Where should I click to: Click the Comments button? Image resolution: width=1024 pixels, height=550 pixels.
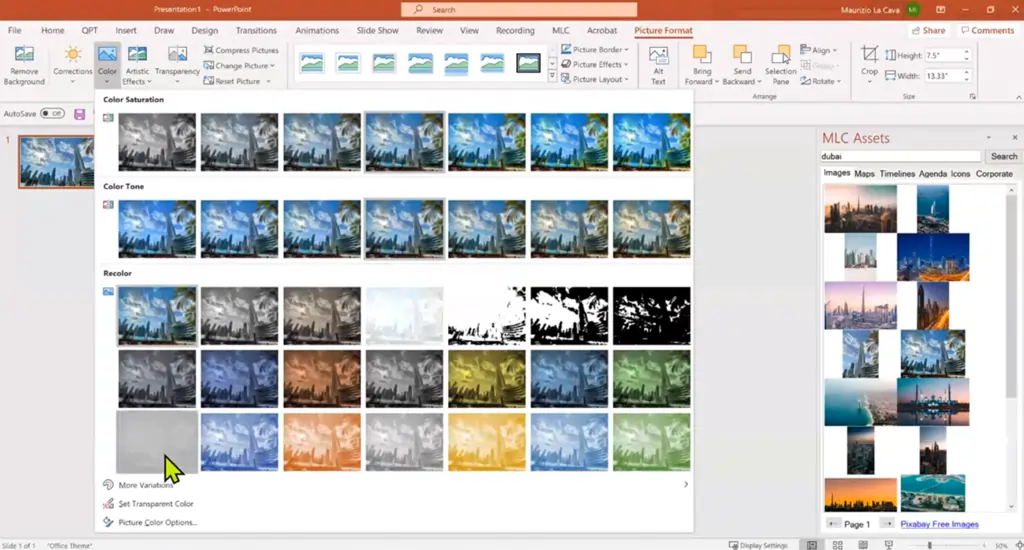pyautogui.click(x=987, y=31)
